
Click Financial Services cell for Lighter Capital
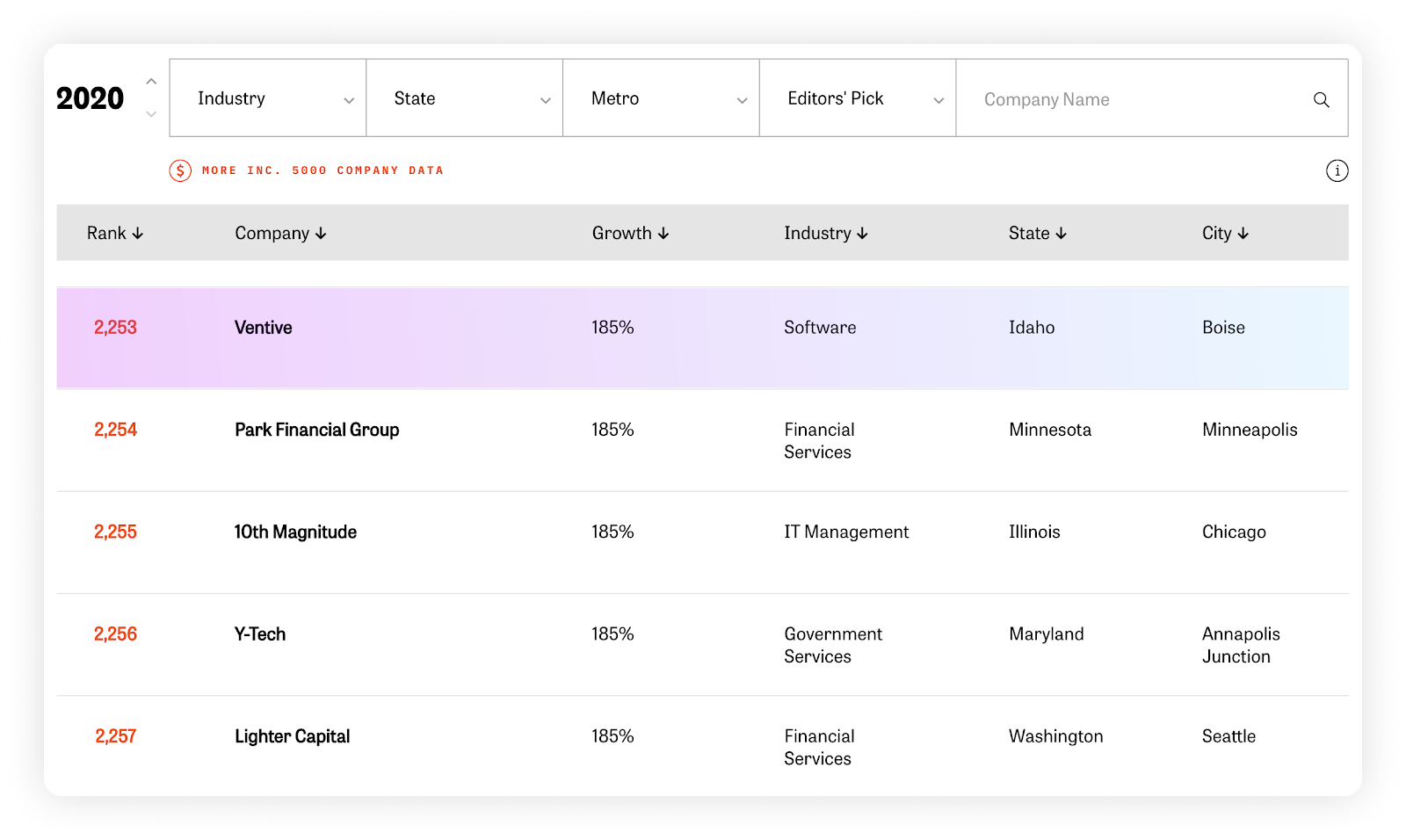819,747
